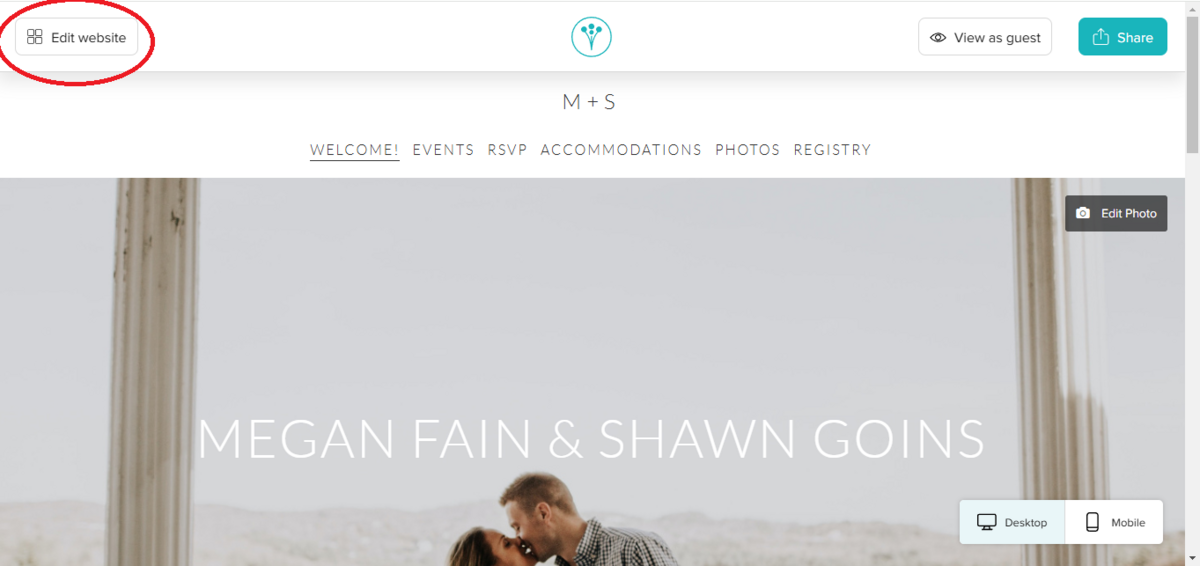
Task: Click the teal Share button
Action: (1123, 37)
